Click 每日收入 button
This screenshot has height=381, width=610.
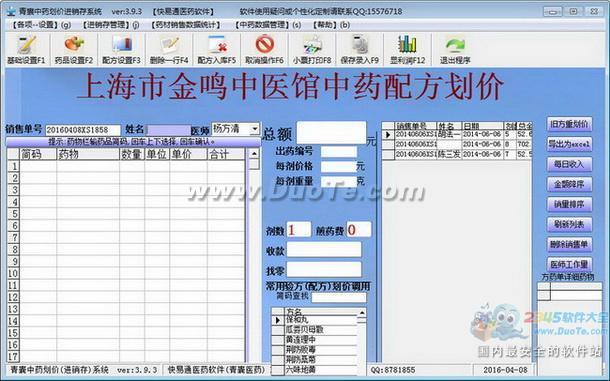(569, 165)
